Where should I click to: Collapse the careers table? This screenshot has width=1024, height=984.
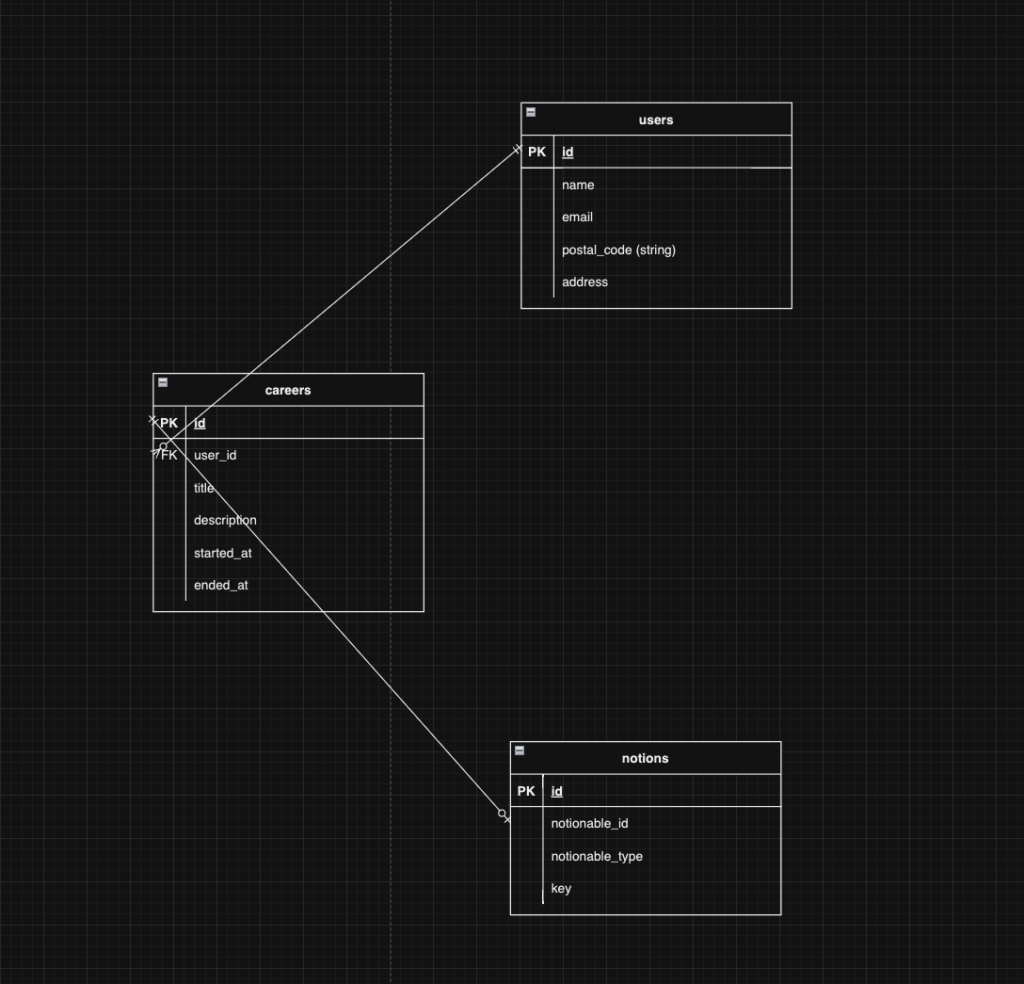163,383
